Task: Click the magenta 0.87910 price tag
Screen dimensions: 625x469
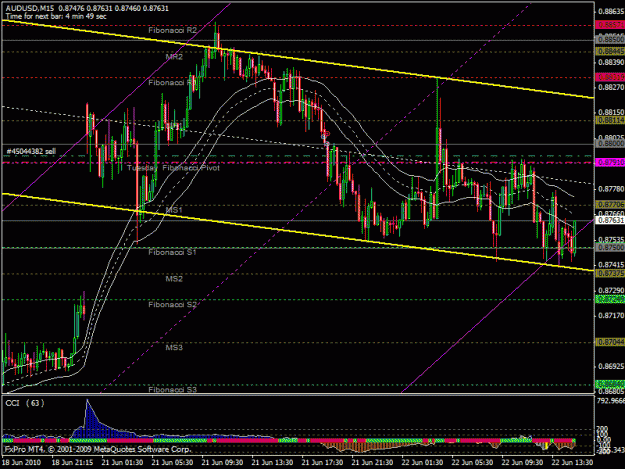Action: pos(610,163)
